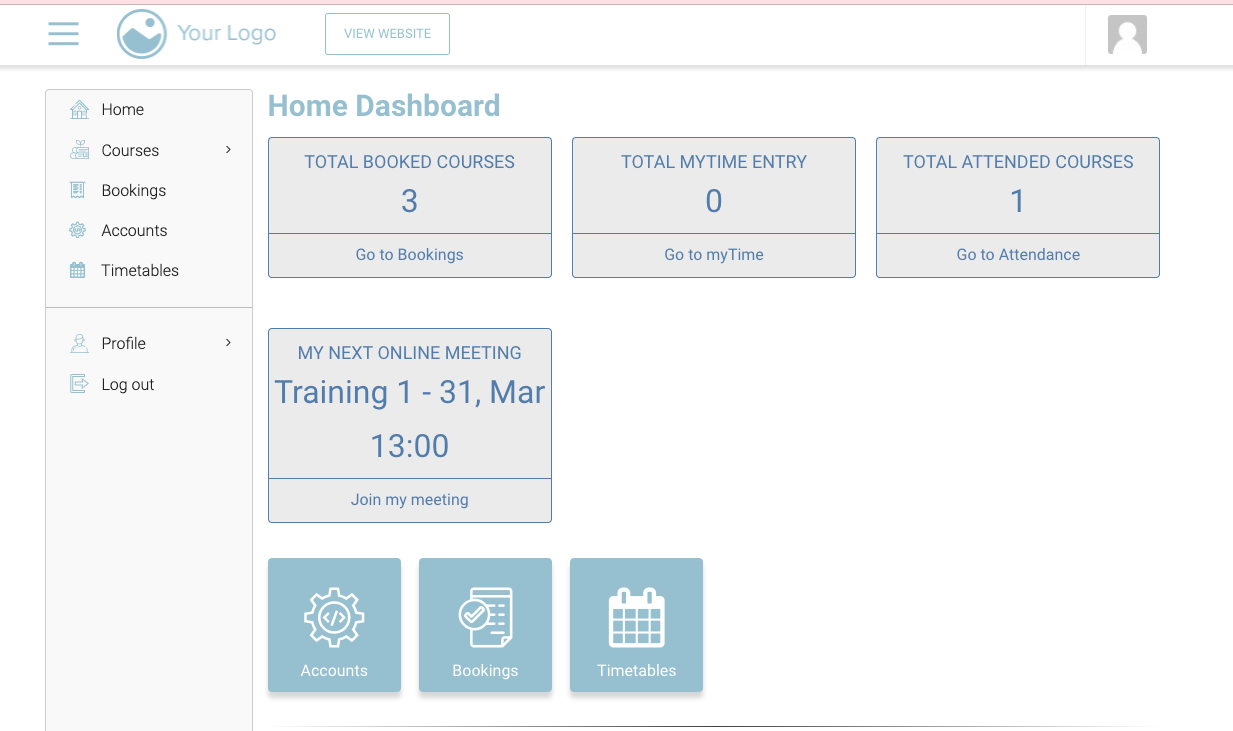Open the hamburger menu icon
Screen dimensions: 1233x731
(x=63, y=34)
